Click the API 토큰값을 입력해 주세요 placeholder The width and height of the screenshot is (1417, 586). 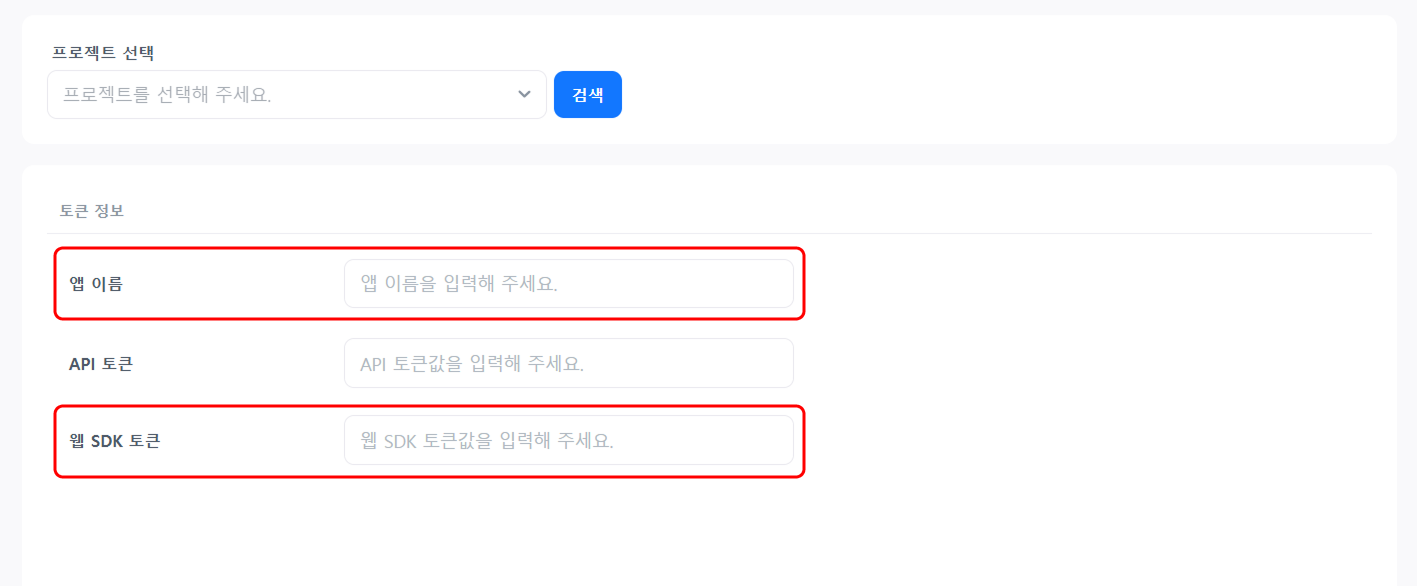[x=472, y=364]
